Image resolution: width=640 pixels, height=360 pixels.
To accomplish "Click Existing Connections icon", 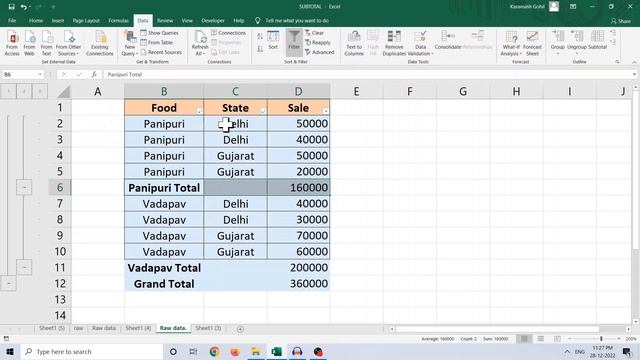I will coord(100,43).
